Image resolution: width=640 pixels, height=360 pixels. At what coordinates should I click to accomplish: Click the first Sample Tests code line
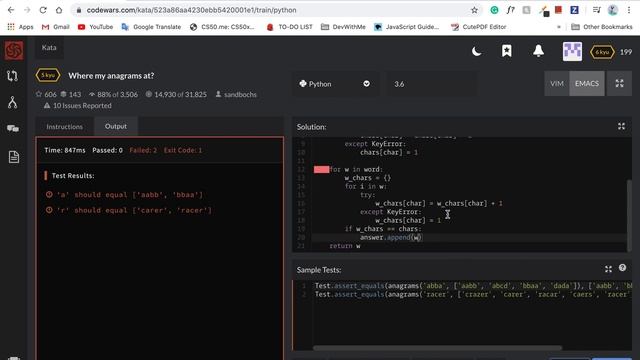(x=473, y=286)
